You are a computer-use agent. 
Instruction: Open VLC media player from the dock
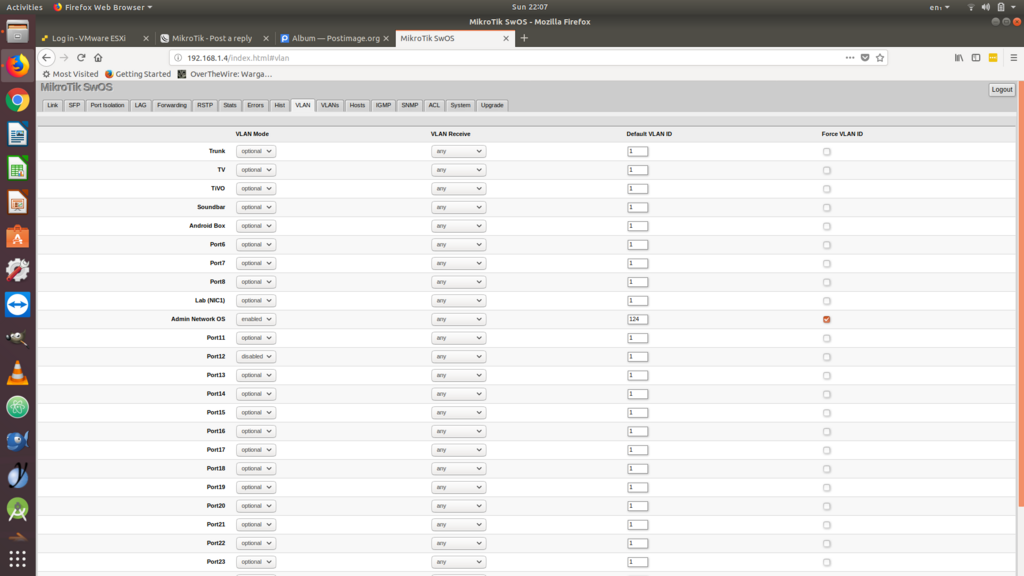coord(18,373)
